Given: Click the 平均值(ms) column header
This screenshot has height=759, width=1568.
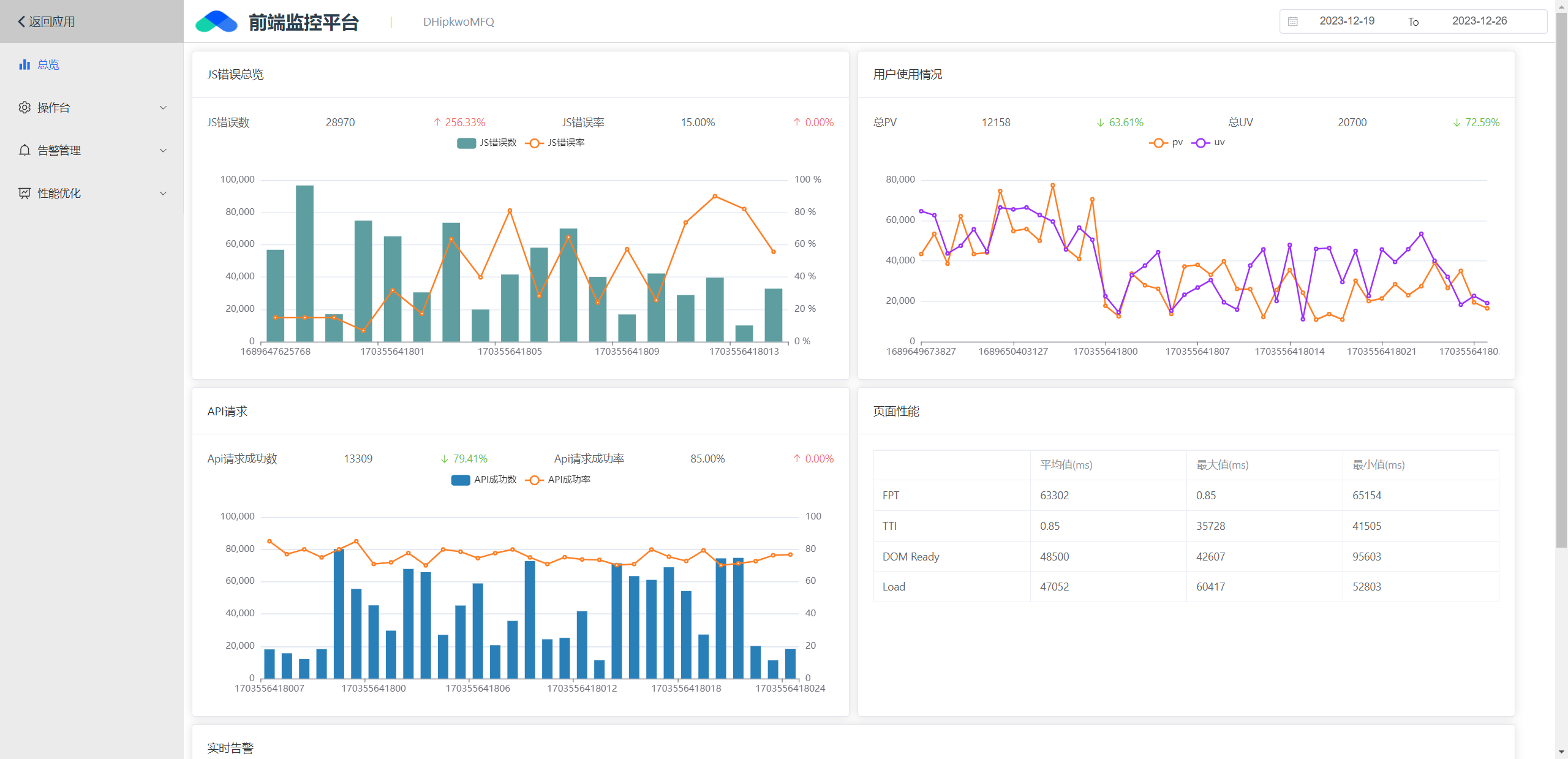Looking at the screenshot, I should [x=1066, y=465].
